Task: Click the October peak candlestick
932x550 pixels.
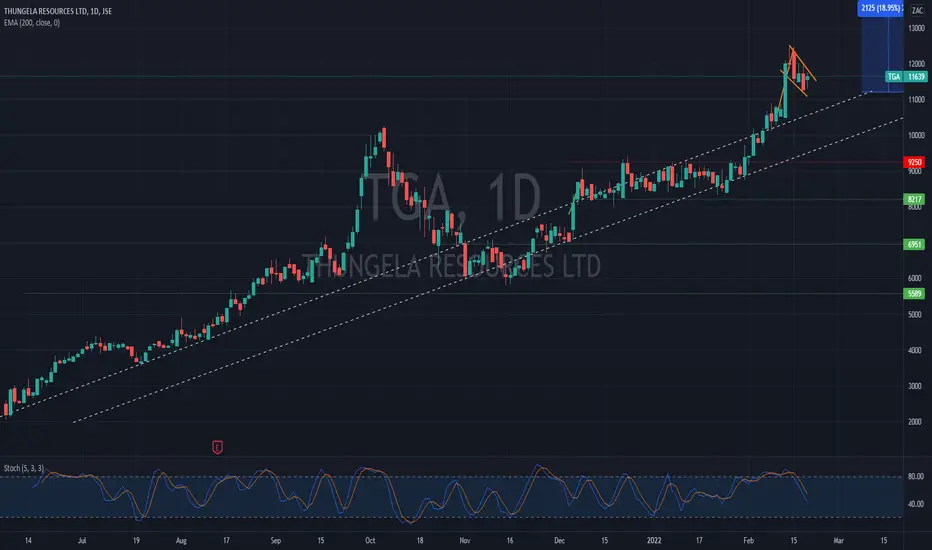Action: (x=384, y=138)
